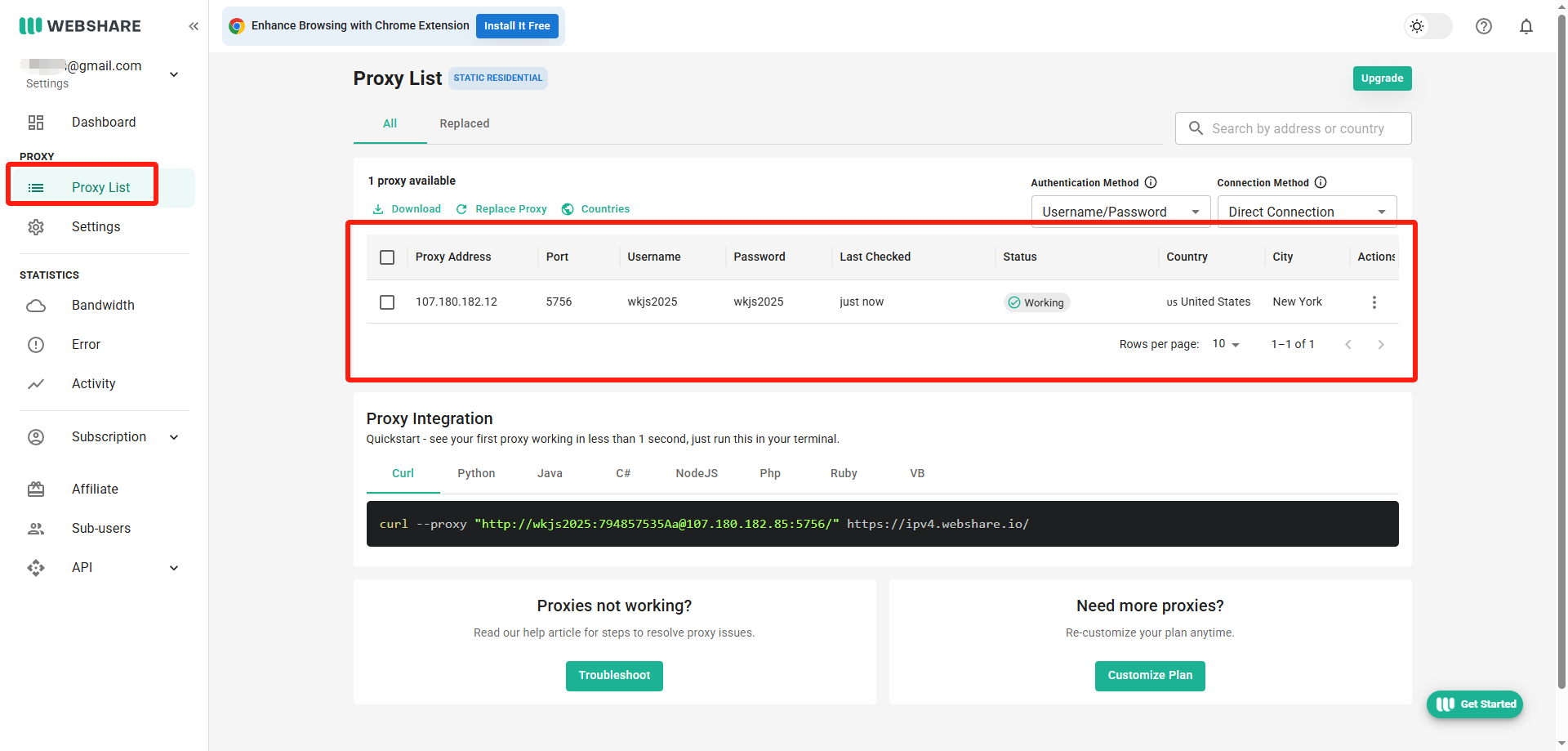Image resolution: width=1568 pixels, height=751 pixels.
Task: Select the VB integration tab
Action: click(917, 473)
